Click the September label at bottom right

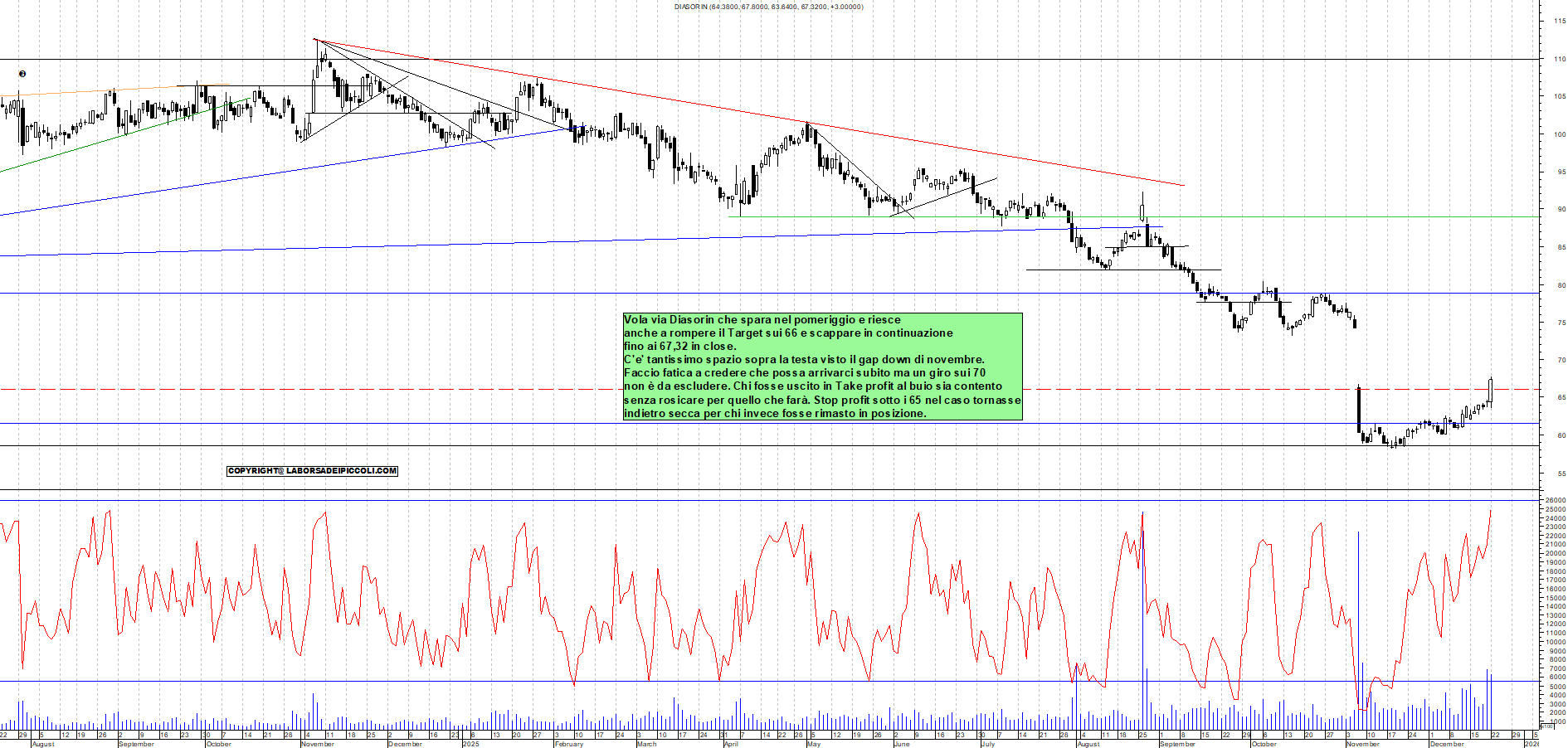pyautogui.click(x=1177, y=744)
